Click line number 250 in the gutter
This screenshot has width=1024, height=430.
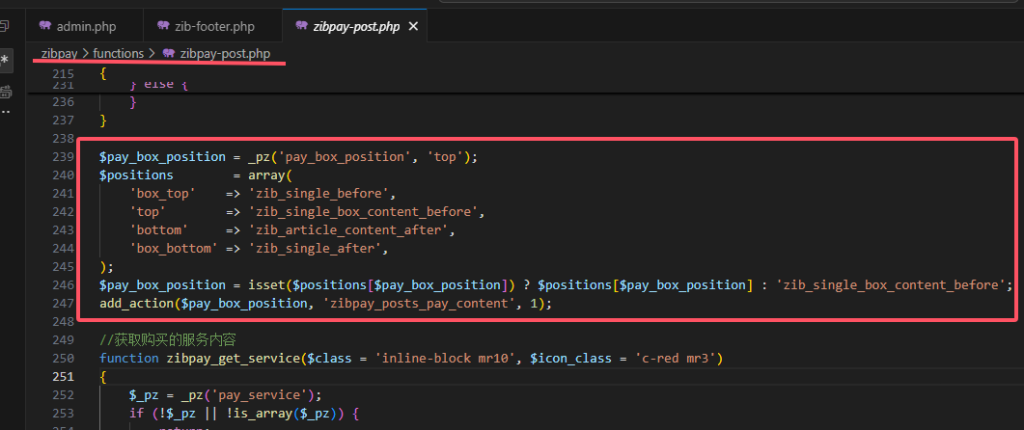click(x=63, y=358)
